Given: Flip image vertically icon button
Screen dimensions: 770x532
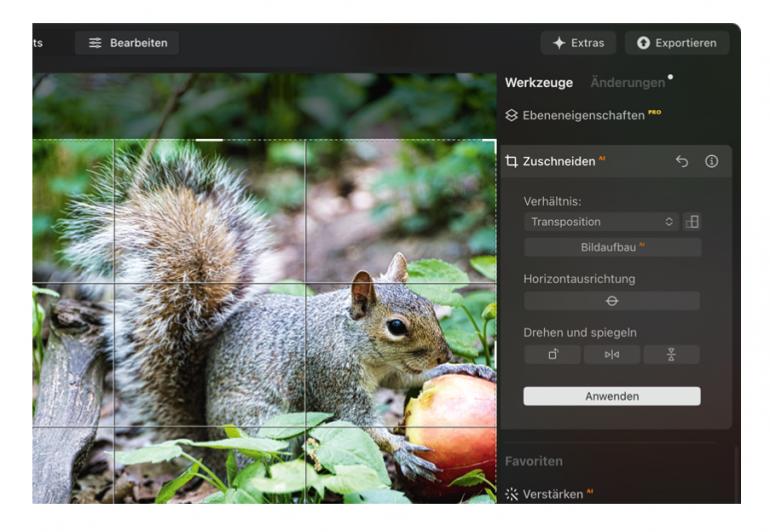Looking at the screenshot, I should tap(671, 355).
